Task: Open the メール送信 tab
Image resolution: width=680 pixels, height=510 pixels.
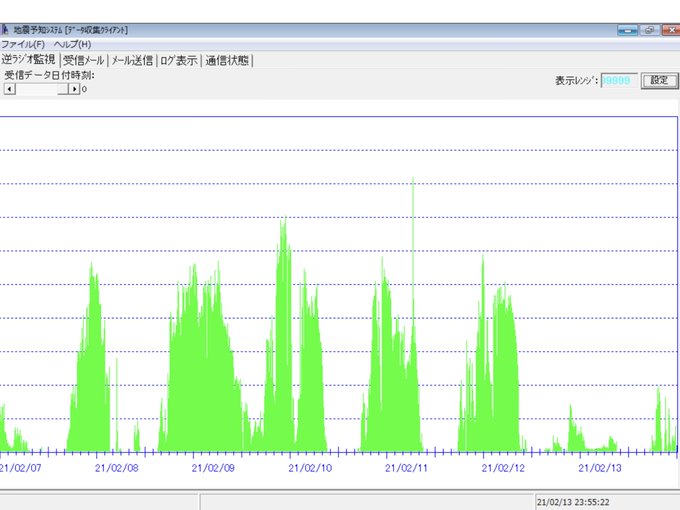Action: click(132, 60)
